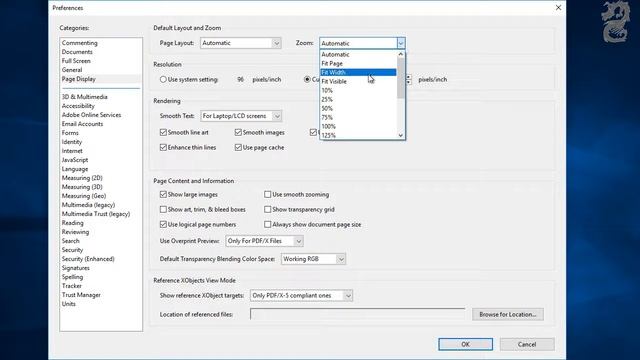The height and width of the screenshot is (360, 640).
Task: Select Commenting category
Action: pos(80,43)
